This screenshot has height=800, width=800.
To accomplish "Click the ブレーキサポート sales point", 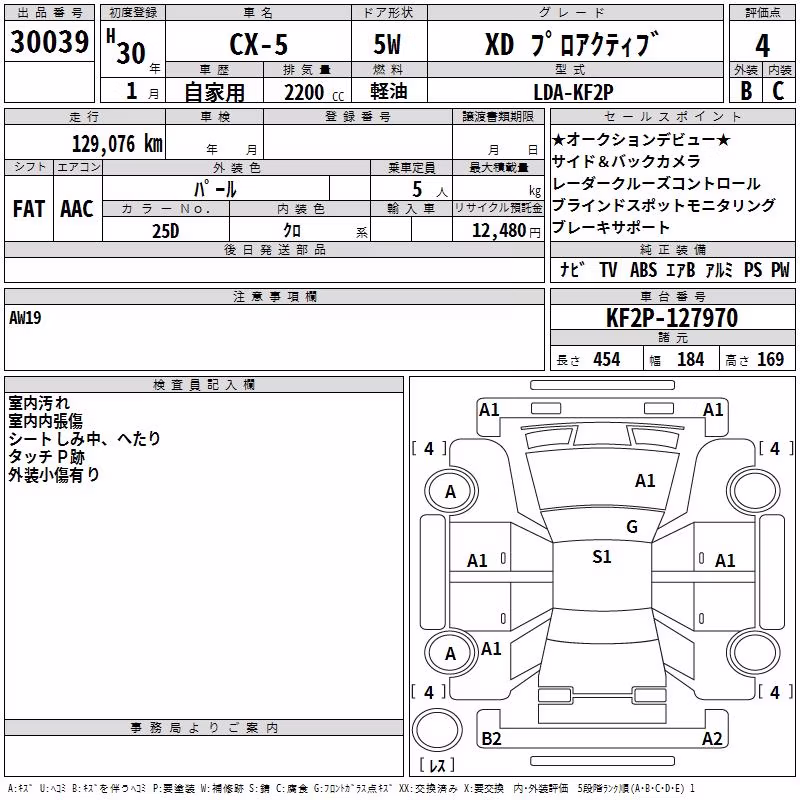I will click(611, 227).
